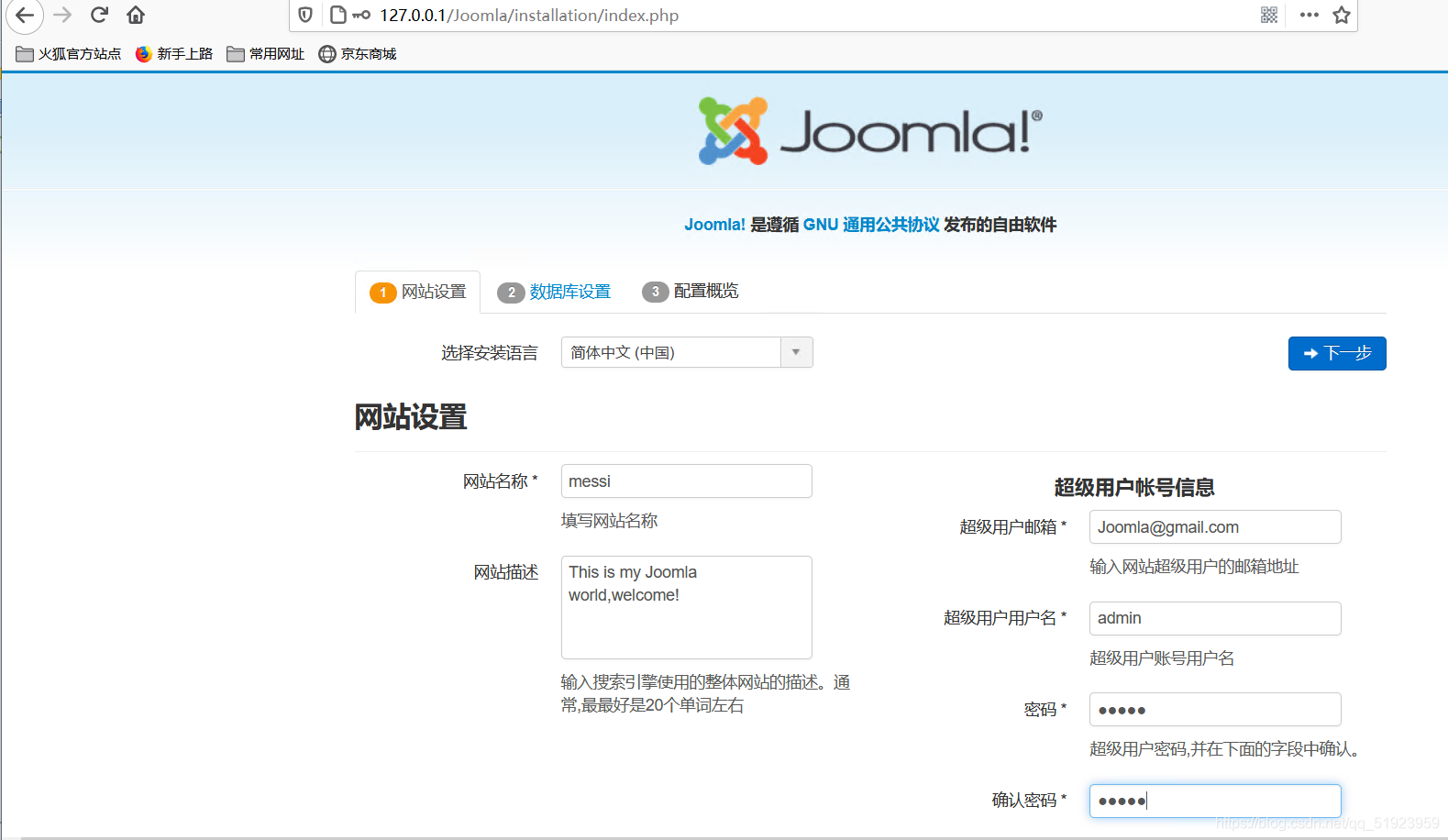Viewport: 1448px width, 840px height.
Task: Click the 超级用户邮箱 email field
Action: 1215,527
